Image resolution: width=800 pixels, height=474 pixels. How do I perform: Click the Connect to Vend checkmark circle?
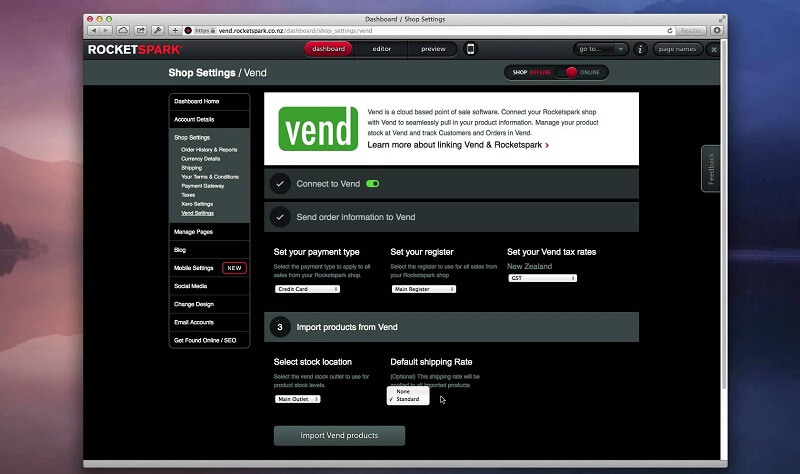[x=280, y=184]
